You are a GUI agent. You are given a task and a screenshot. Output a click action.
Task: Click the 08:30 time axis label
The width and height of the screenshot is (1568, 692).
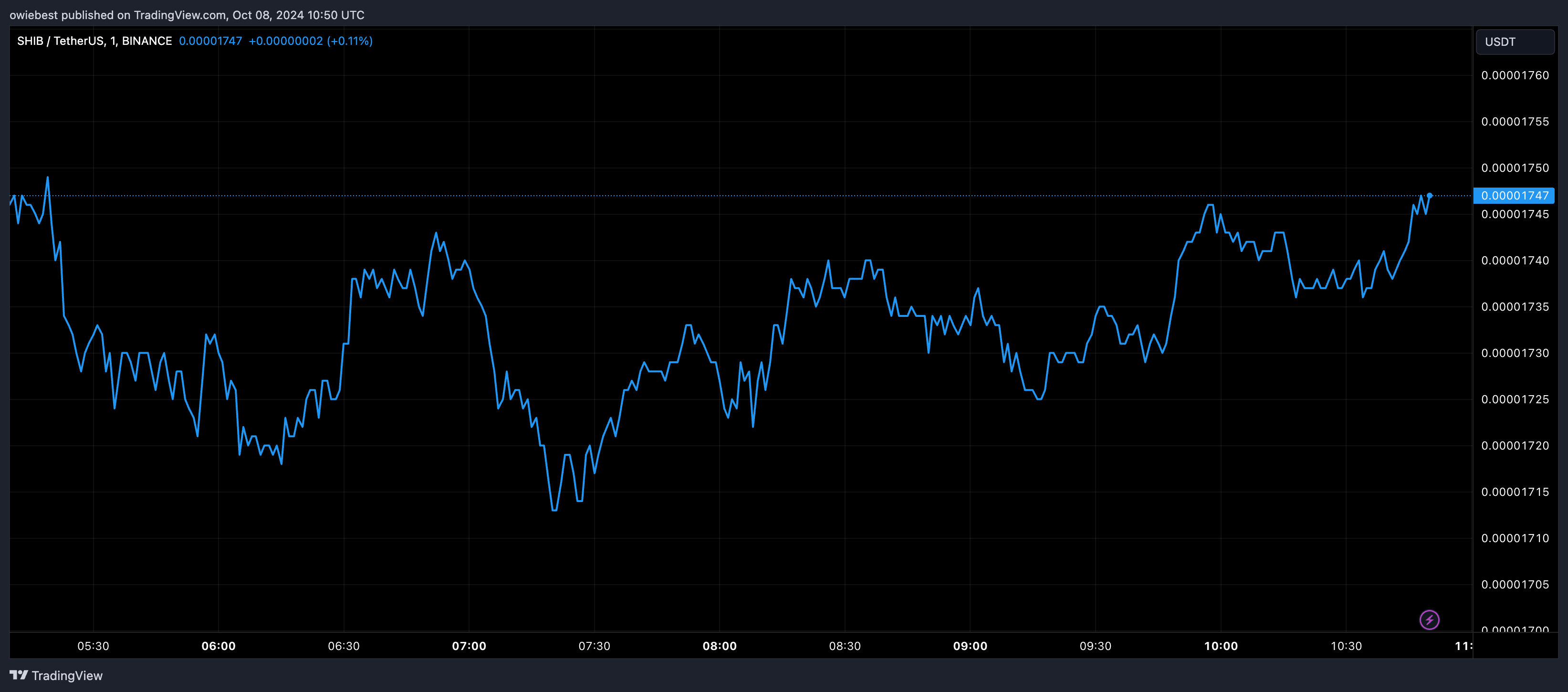click(x=845, y=646)
